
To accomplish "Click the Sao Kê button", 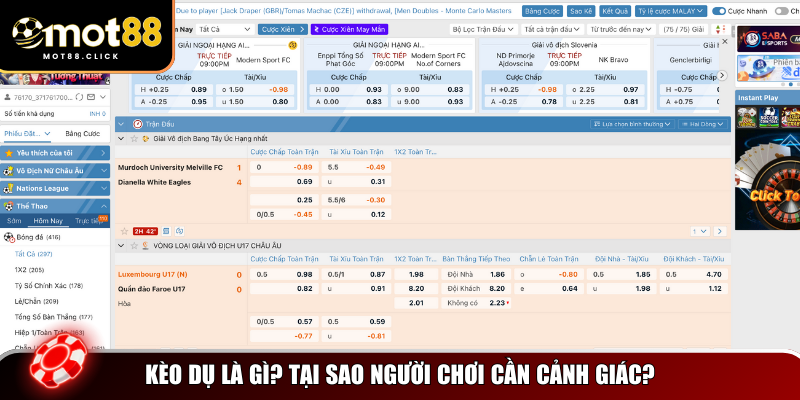I will [580, 11].
